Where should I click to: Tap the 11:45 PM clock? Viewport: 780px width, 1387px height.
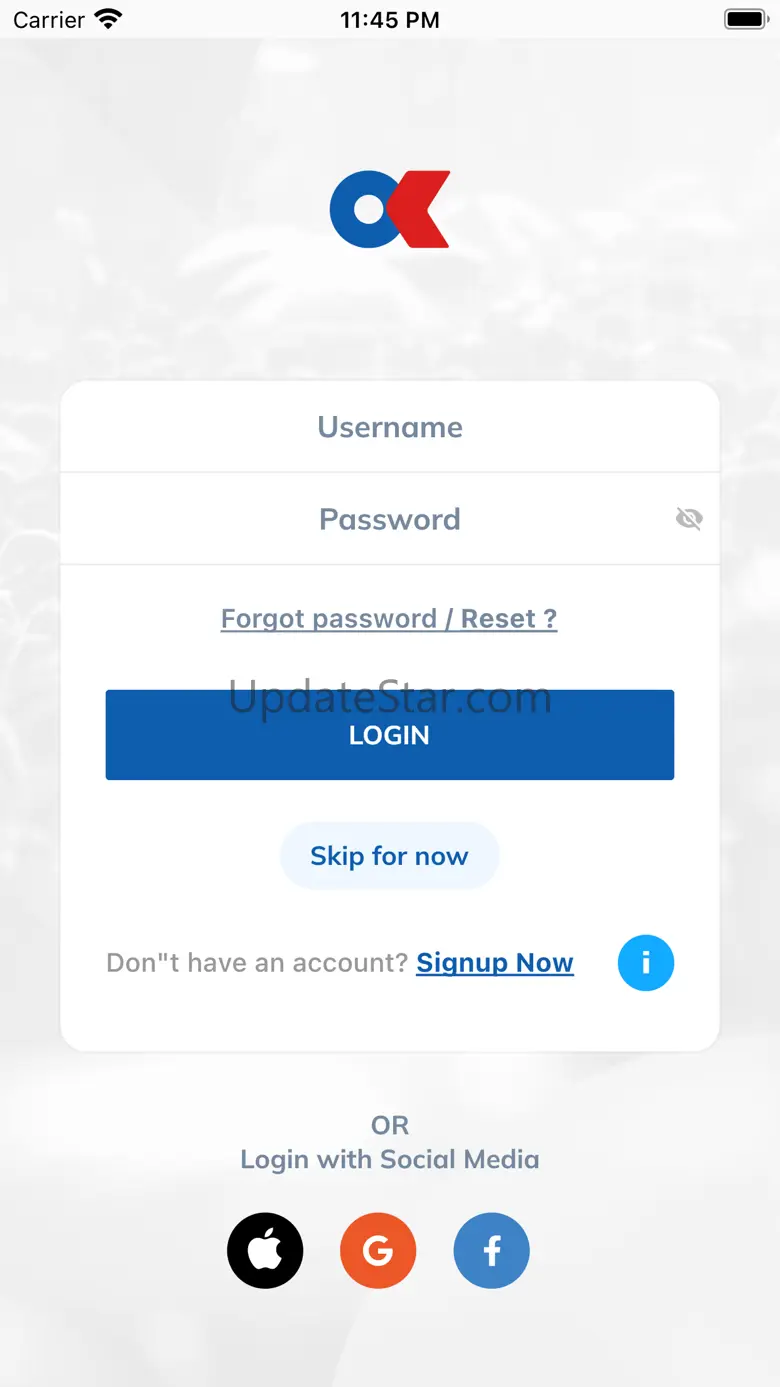point(390,20)
